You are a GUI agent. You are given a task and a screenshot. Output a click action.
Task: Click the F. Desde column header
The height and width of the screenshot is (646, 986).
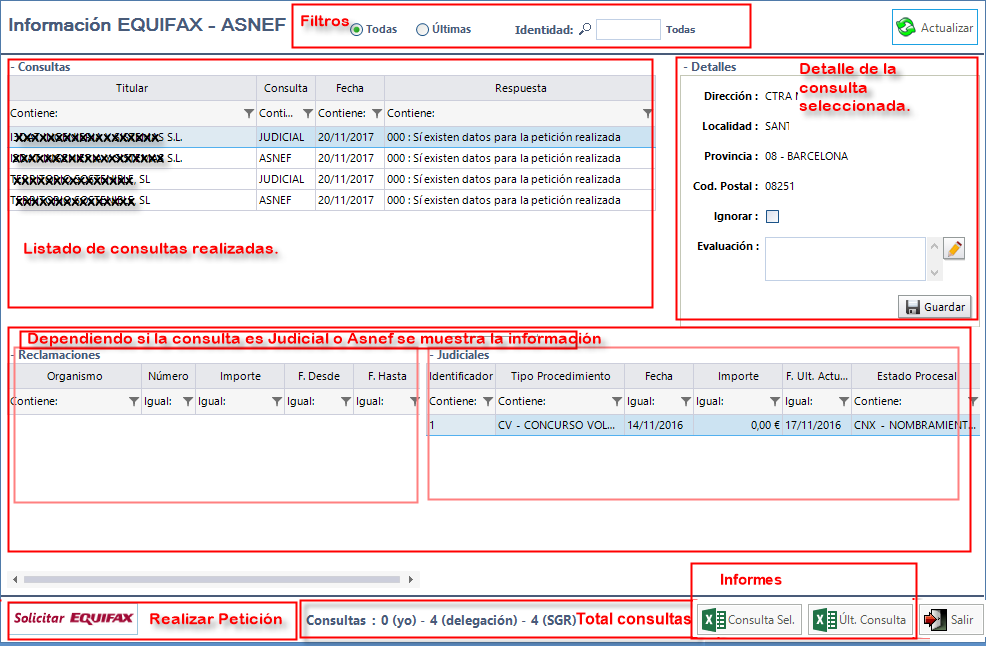pyautogui.click(x=319, y=376)
